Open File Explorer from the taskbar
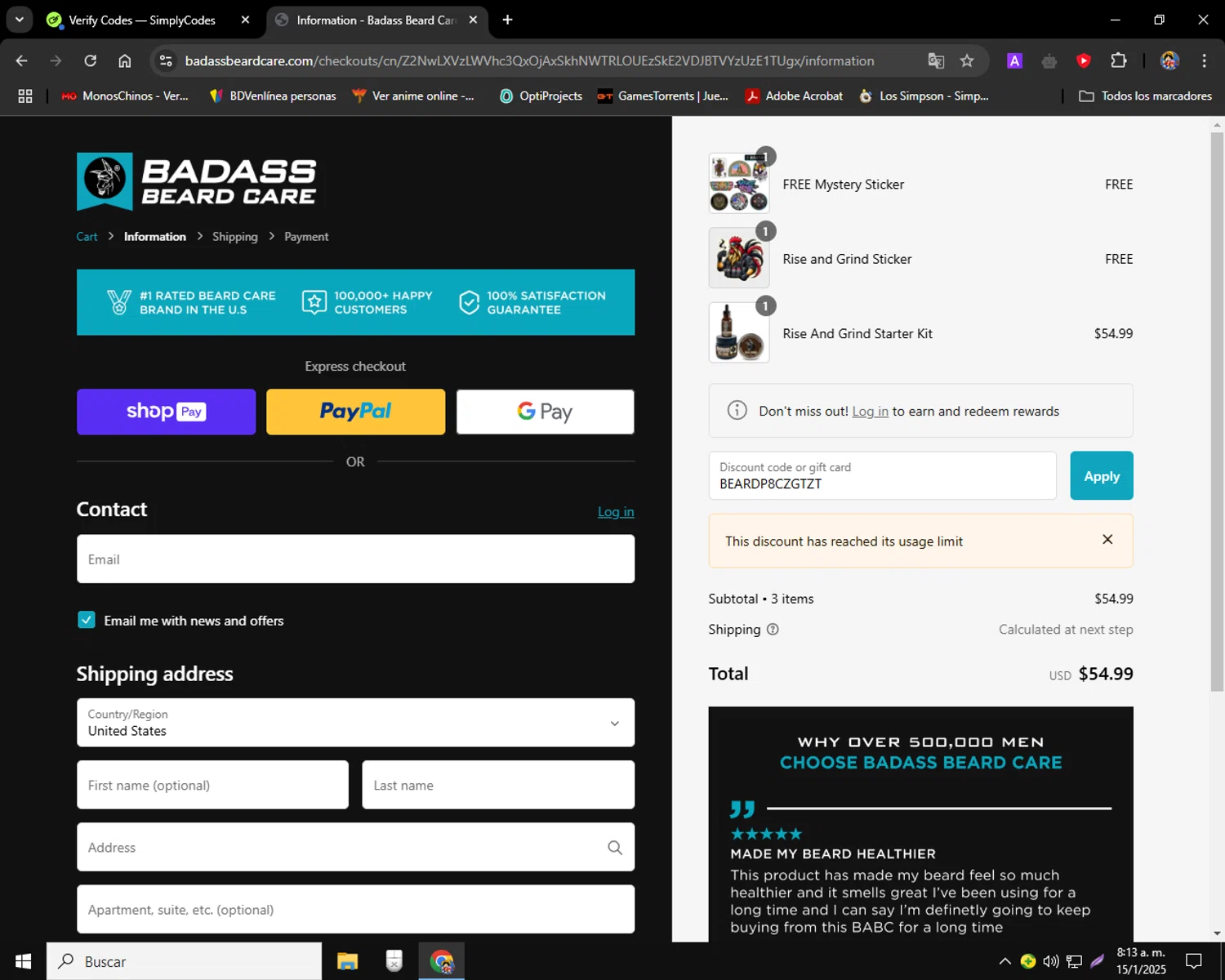Image resolution: width=1225 pixels, height=980 pixels. click(x=348, y=961)
